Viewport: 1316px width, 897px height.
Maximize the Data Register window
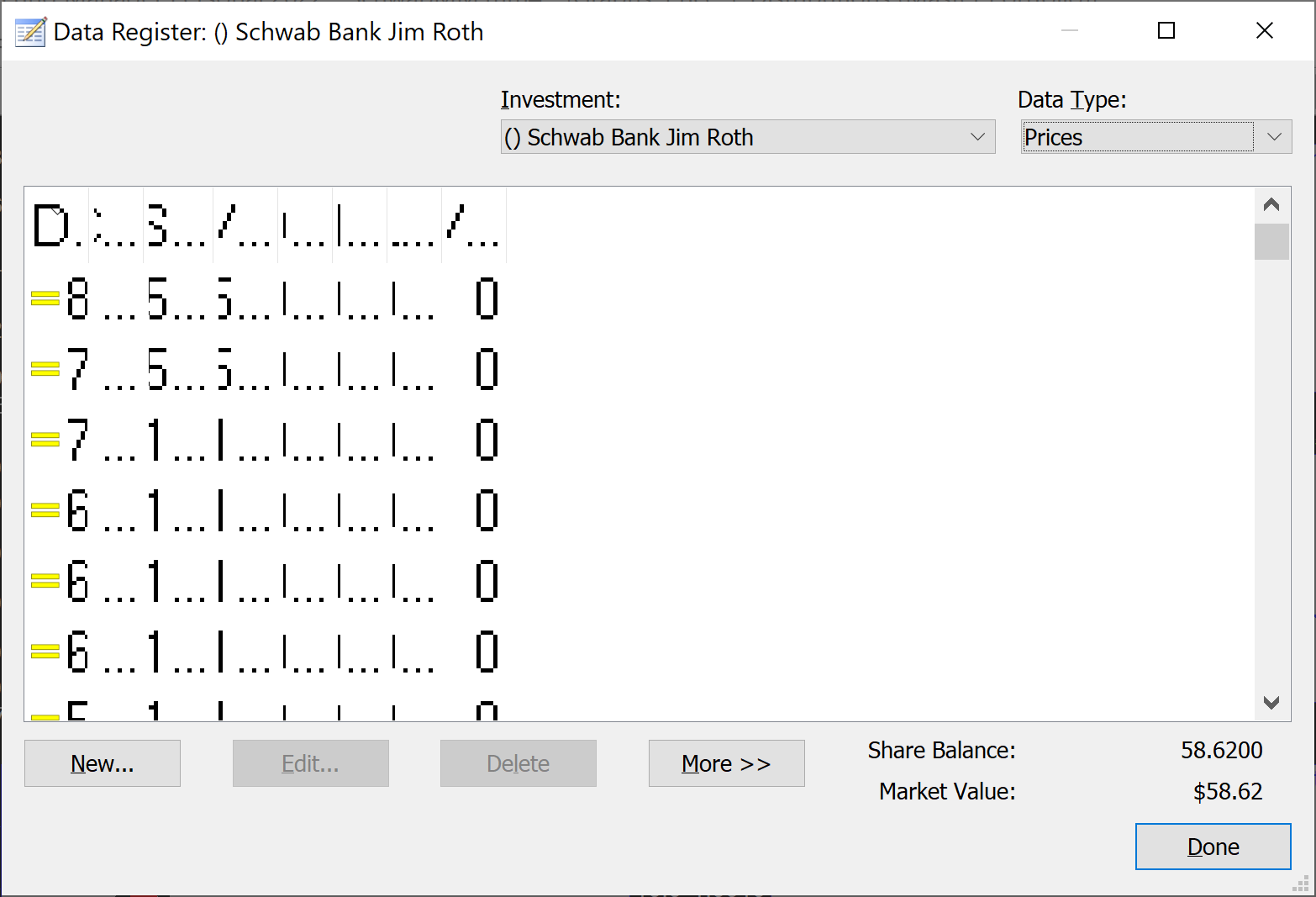1166,31
